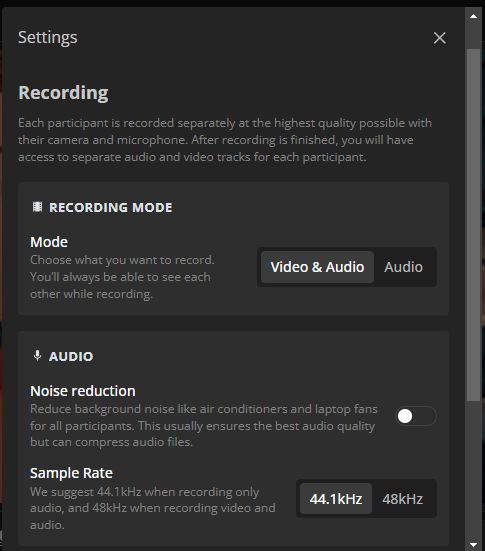485x551 pixels.
Task: Close the Settings dialog with X
Action: coord(439,38)
